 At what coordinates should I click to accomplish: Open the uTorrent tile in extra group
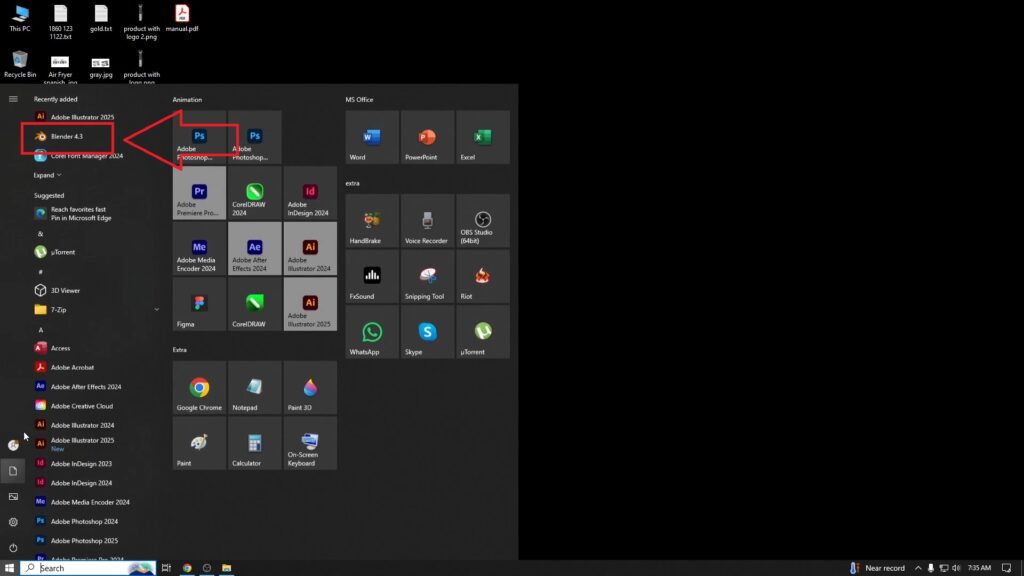(483, 332)
